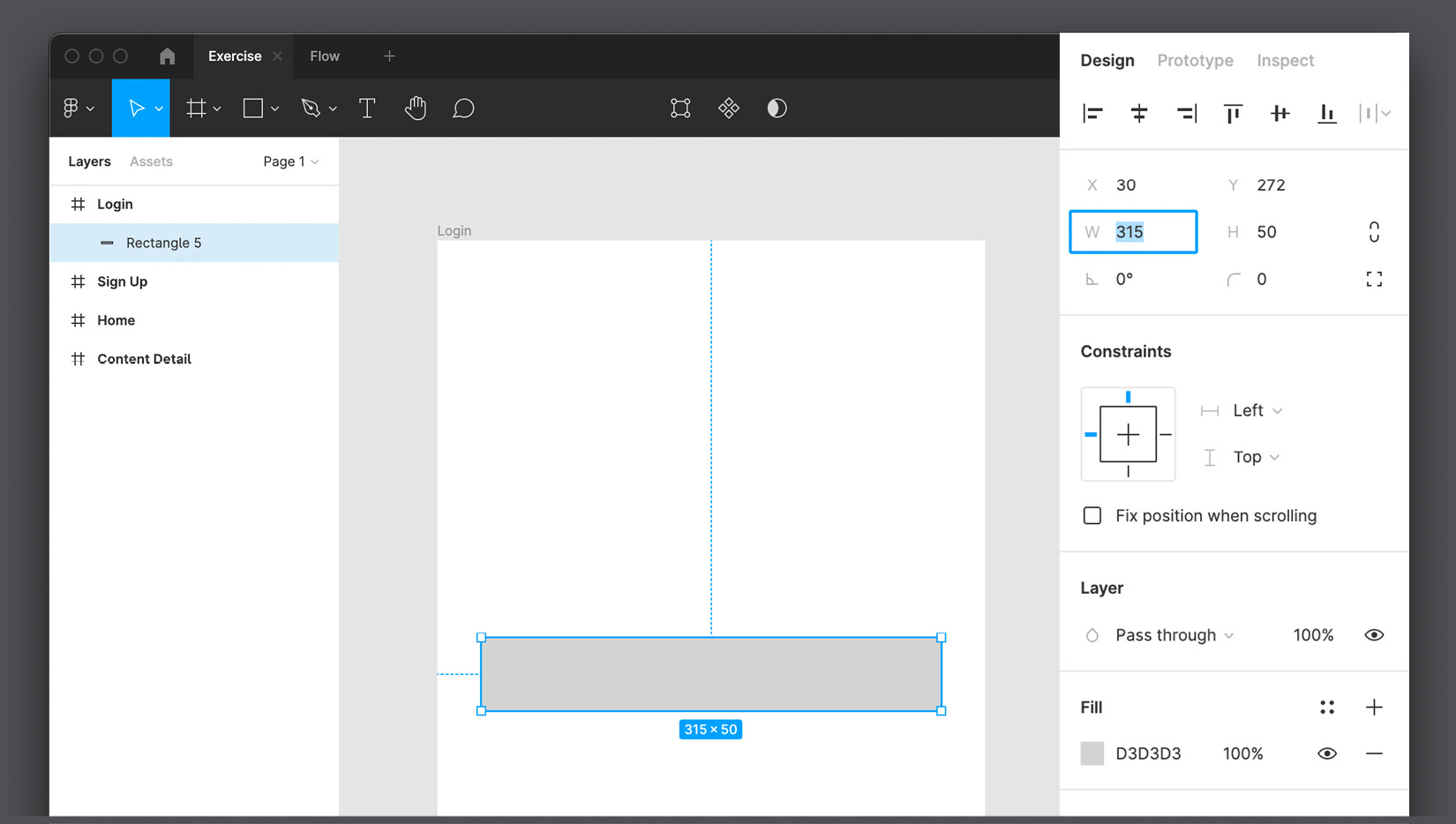The height and width of the screenshot is (824, 1456).
Task: Hide the D3D3D3 fill
Action: pyautogui.click(x=1326, y=753)
